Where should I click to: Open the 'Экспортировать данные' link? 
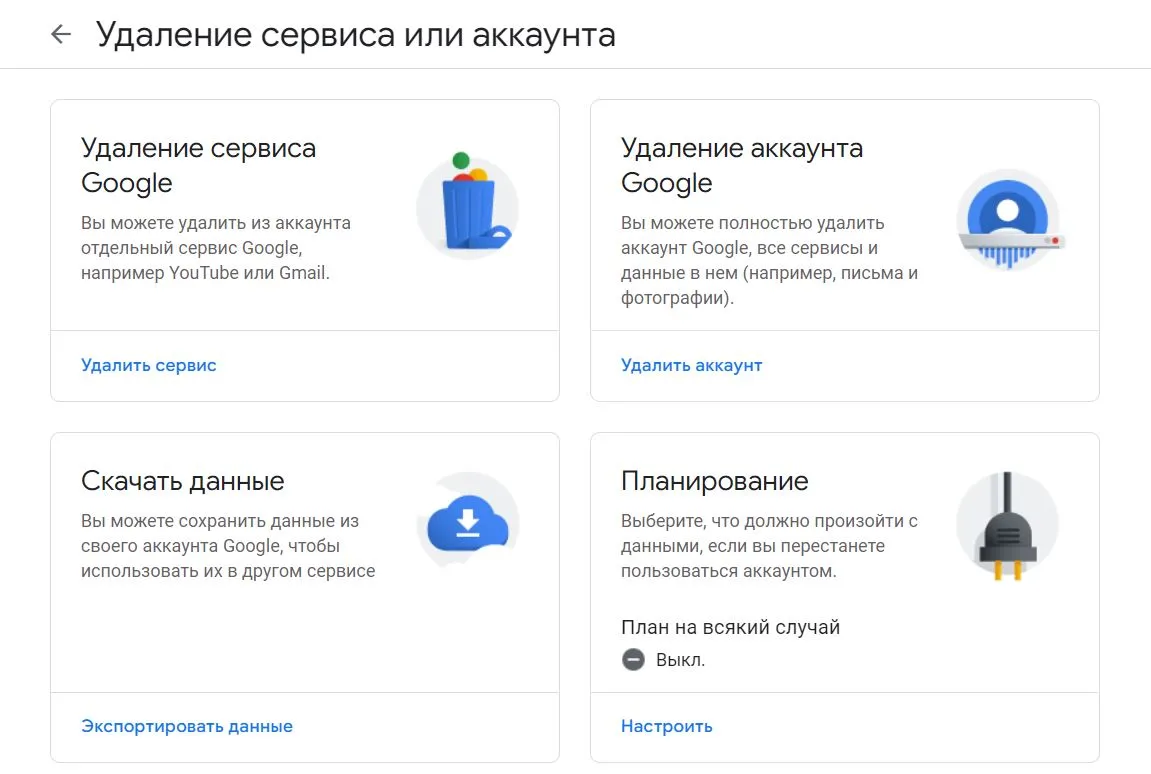(x=186, y=726)
